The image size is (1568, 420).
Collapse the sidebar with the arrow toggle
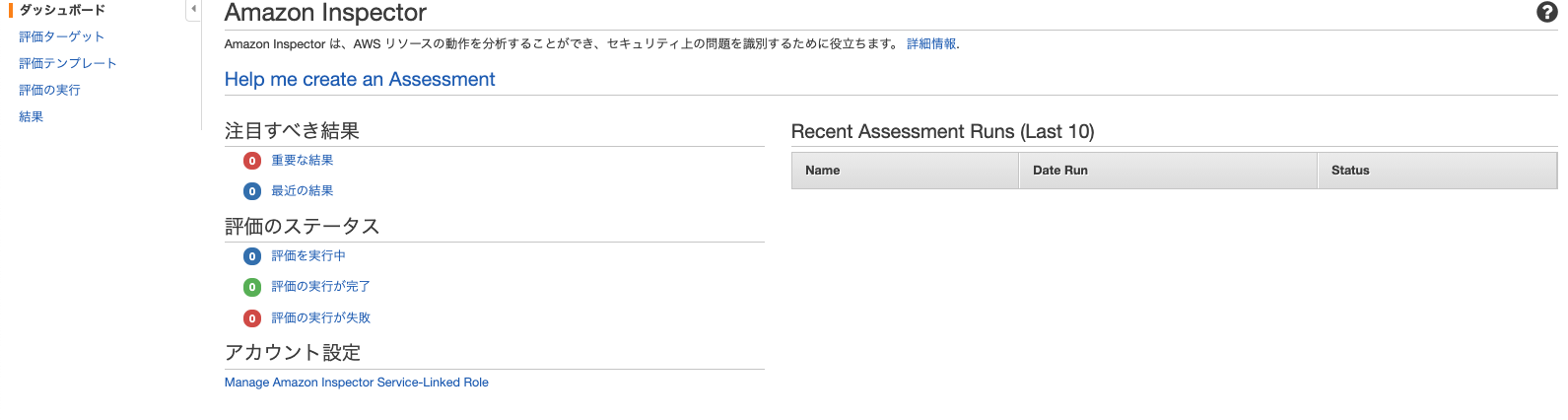(x=193, y=9)
